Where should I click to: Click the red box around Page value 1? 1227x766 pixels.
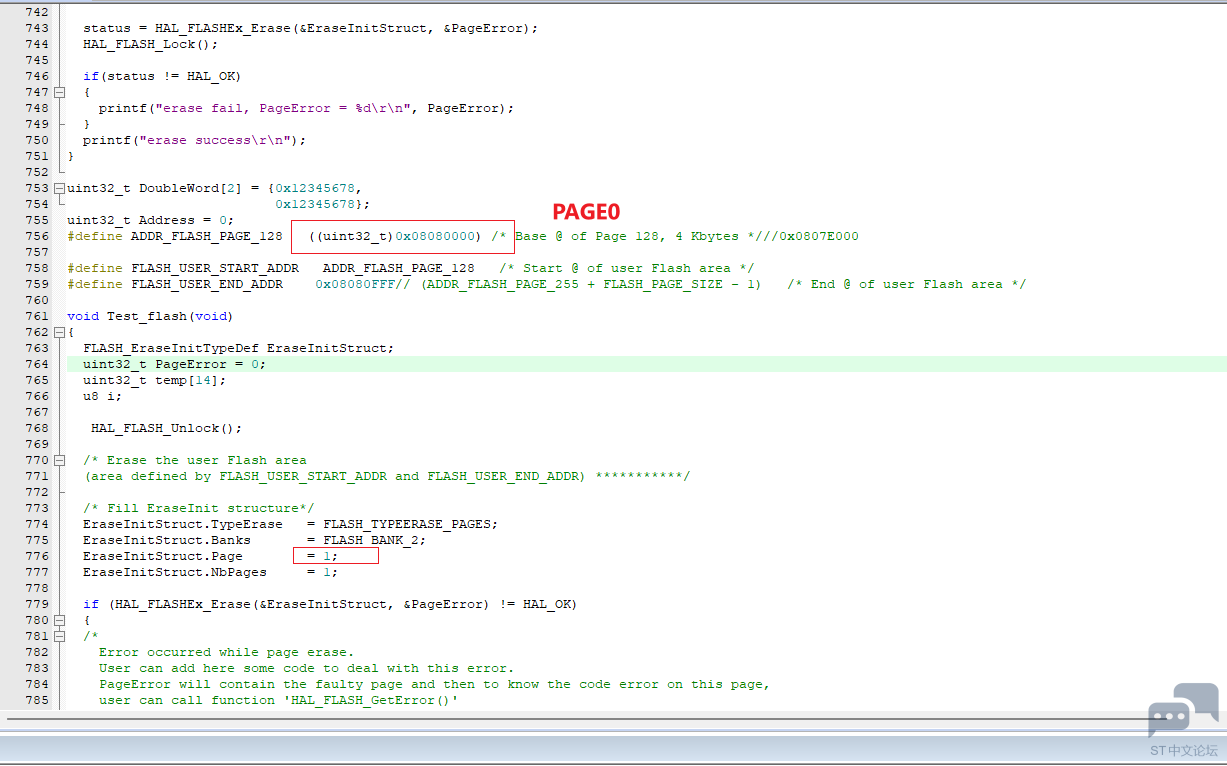335,555
